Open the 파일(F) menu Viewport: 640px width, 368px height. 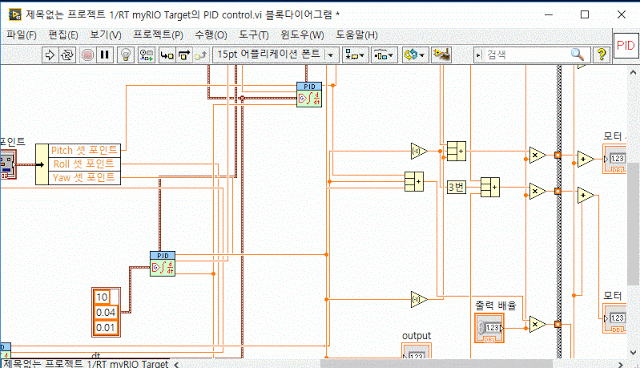(21, 35)
